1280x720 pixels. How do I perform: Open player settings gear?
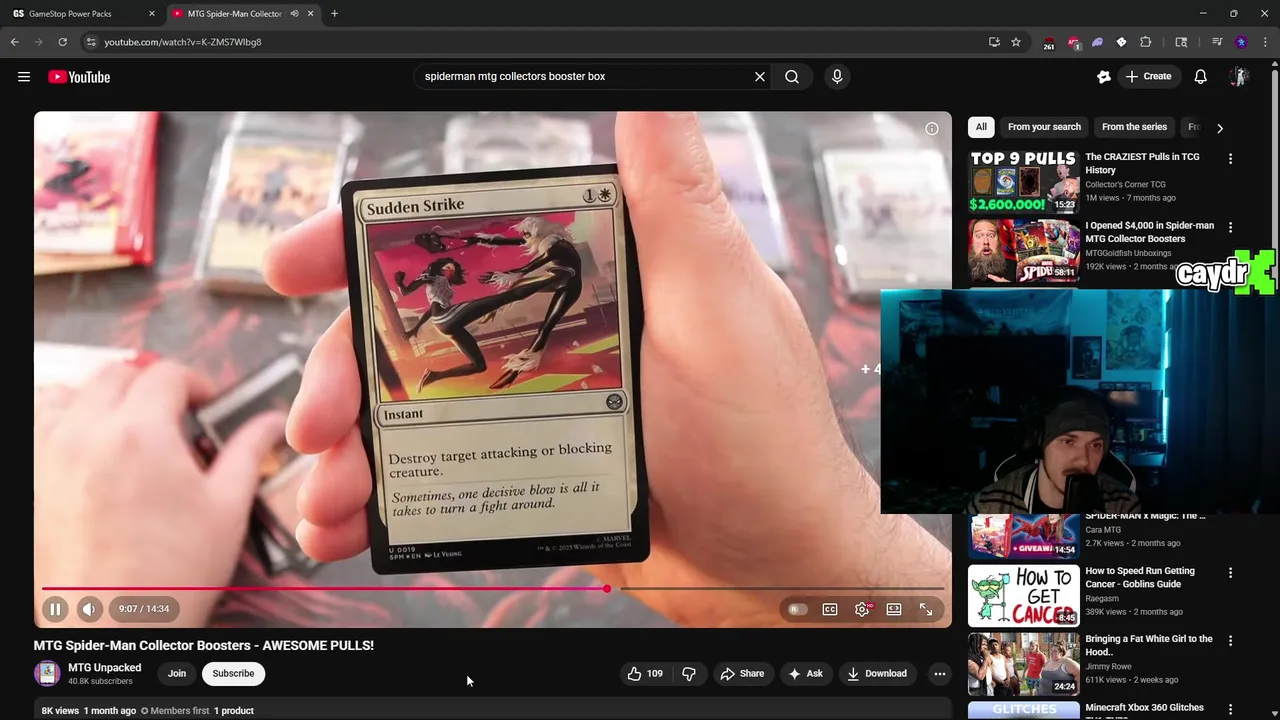[x=862, y=609]
